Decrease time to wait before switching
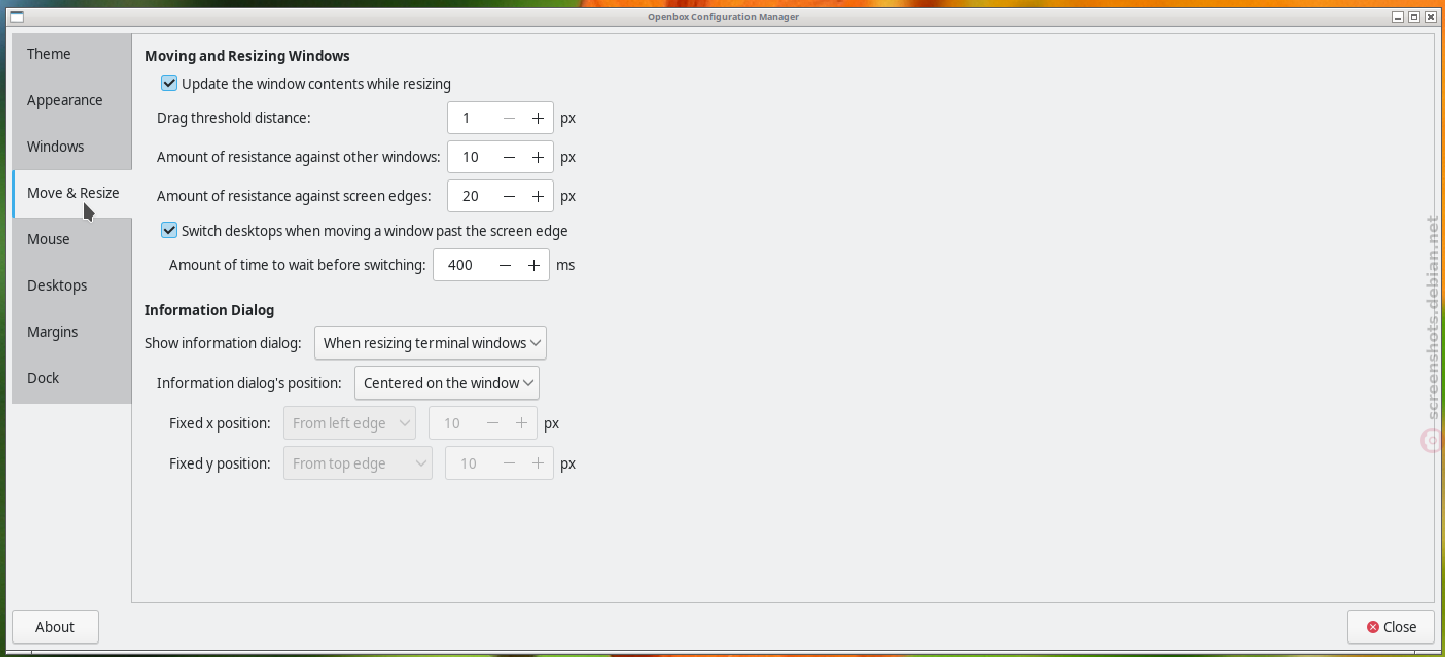This screenshot has height=657, width=1445. click(x=506, y=265)
